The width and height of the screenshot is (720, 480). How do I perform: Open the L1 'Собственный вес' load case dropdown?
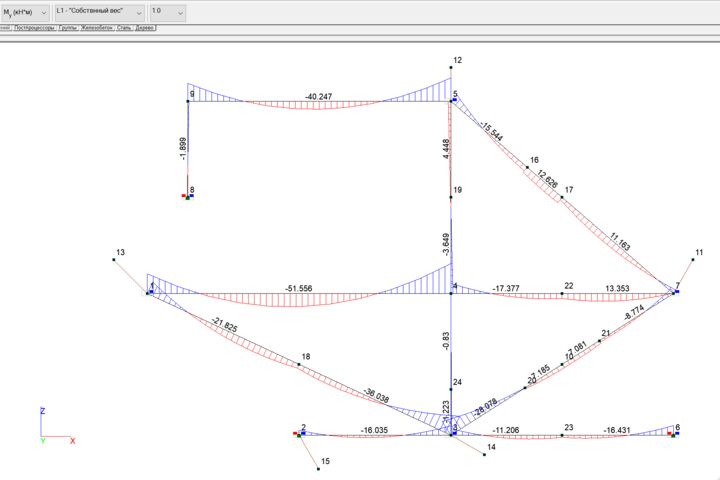pos(100,12)
